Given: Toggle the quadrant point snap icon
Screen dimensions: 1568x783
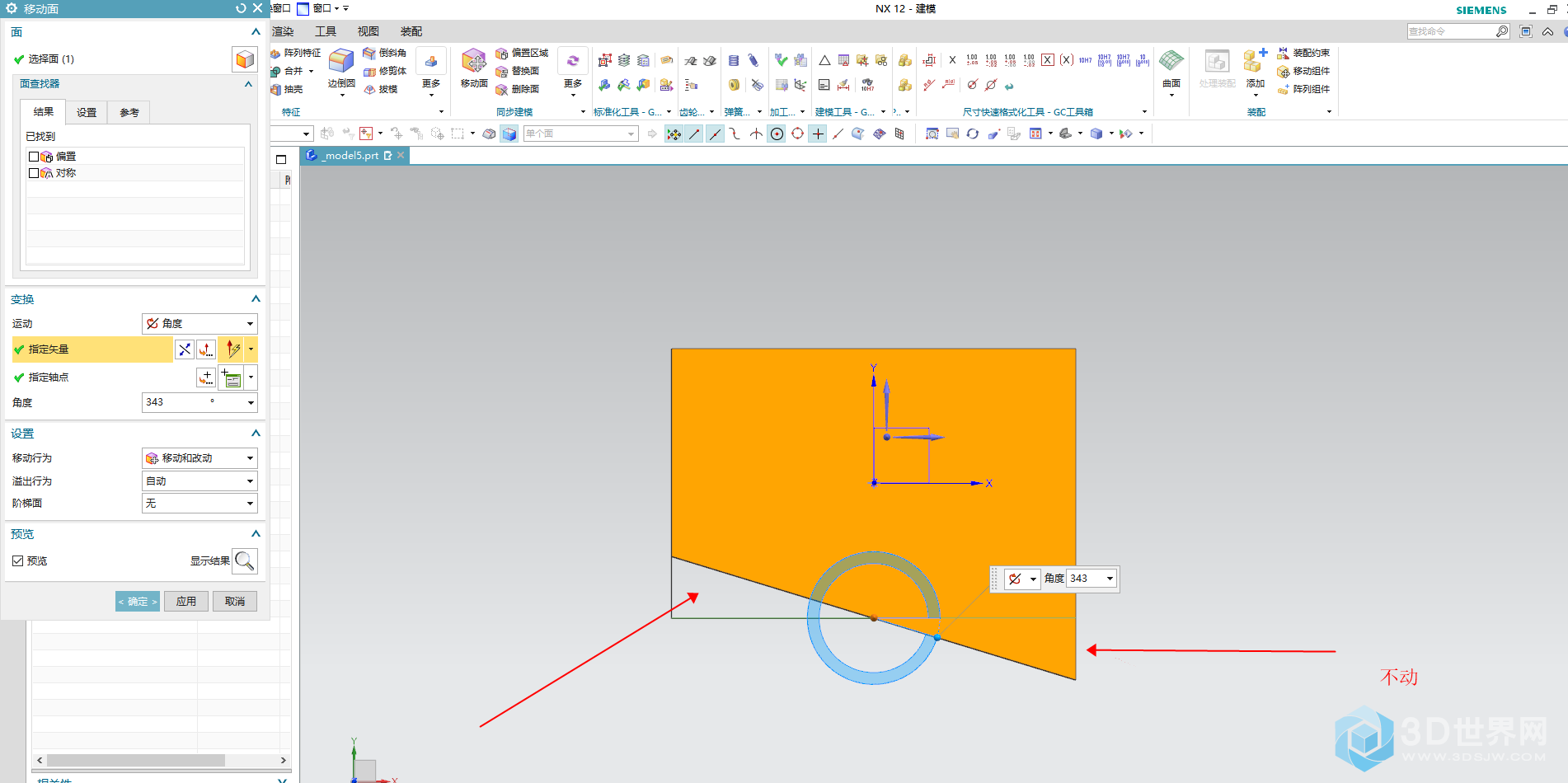Looking at the screenshot, I should (797, 134).
